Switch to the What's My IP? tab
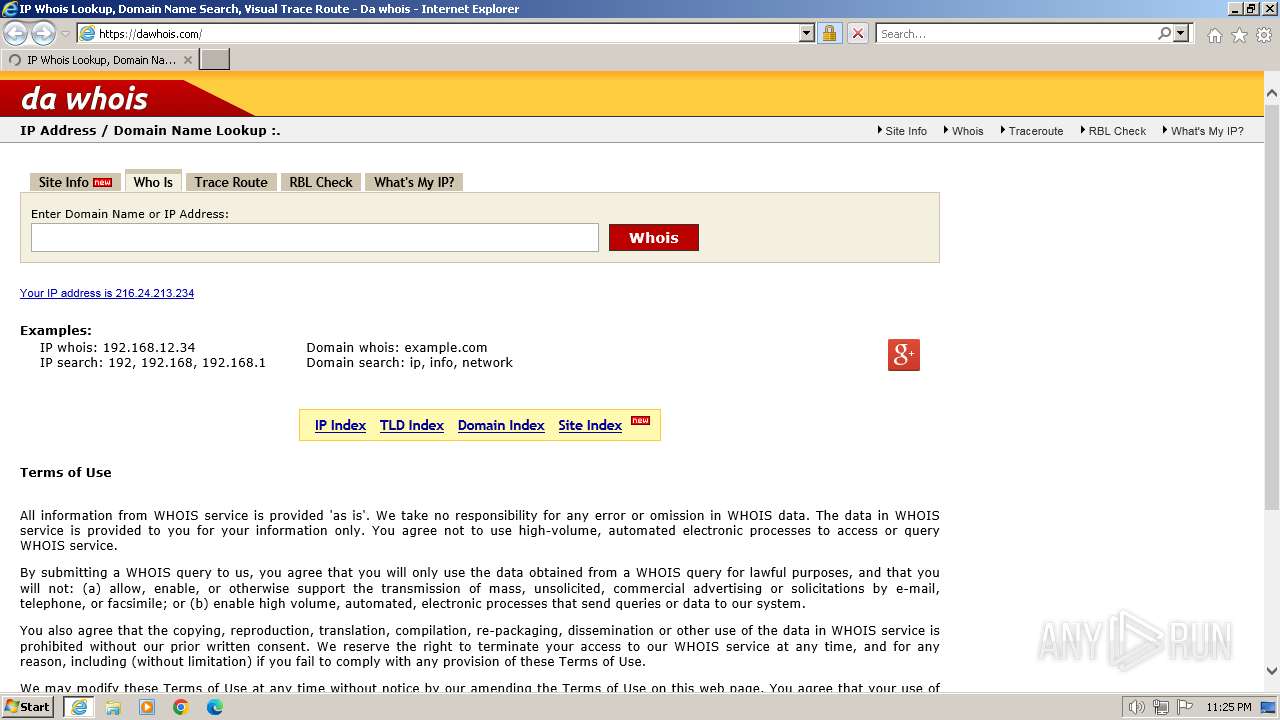 click(414, 182)
